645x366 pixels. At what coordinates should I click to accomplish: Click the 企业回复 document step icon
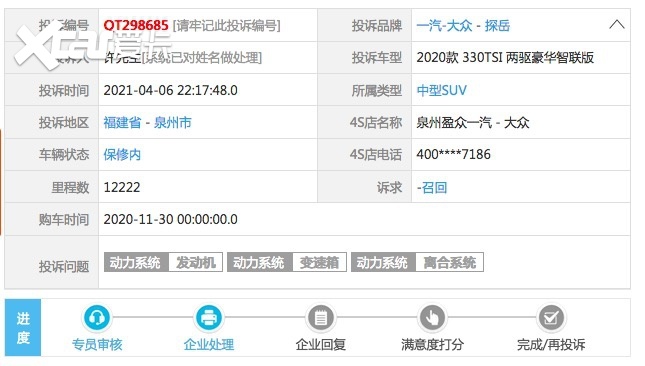320,317
